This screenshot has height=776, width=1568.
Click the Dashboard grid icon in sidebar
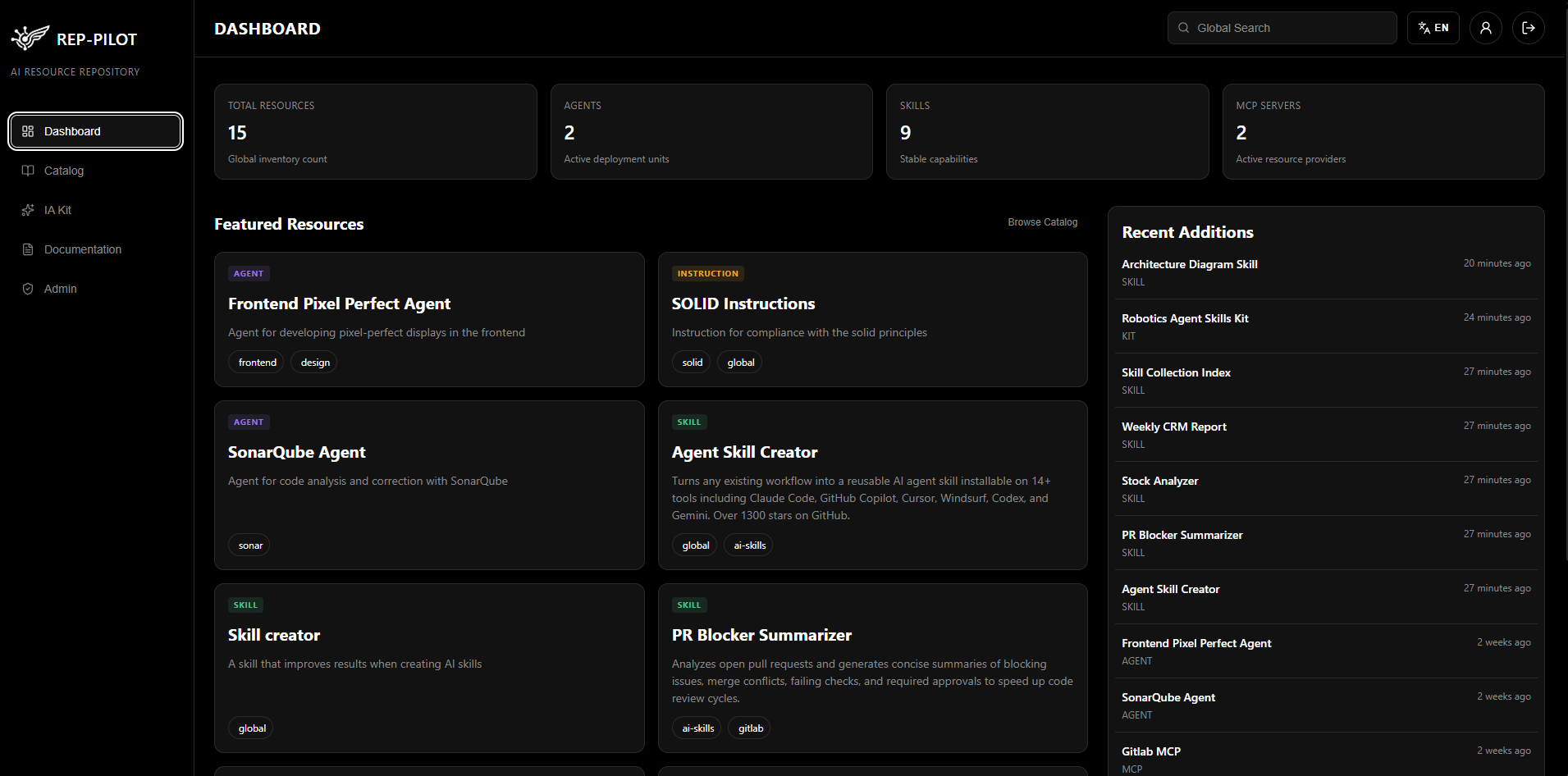(28, 131)
